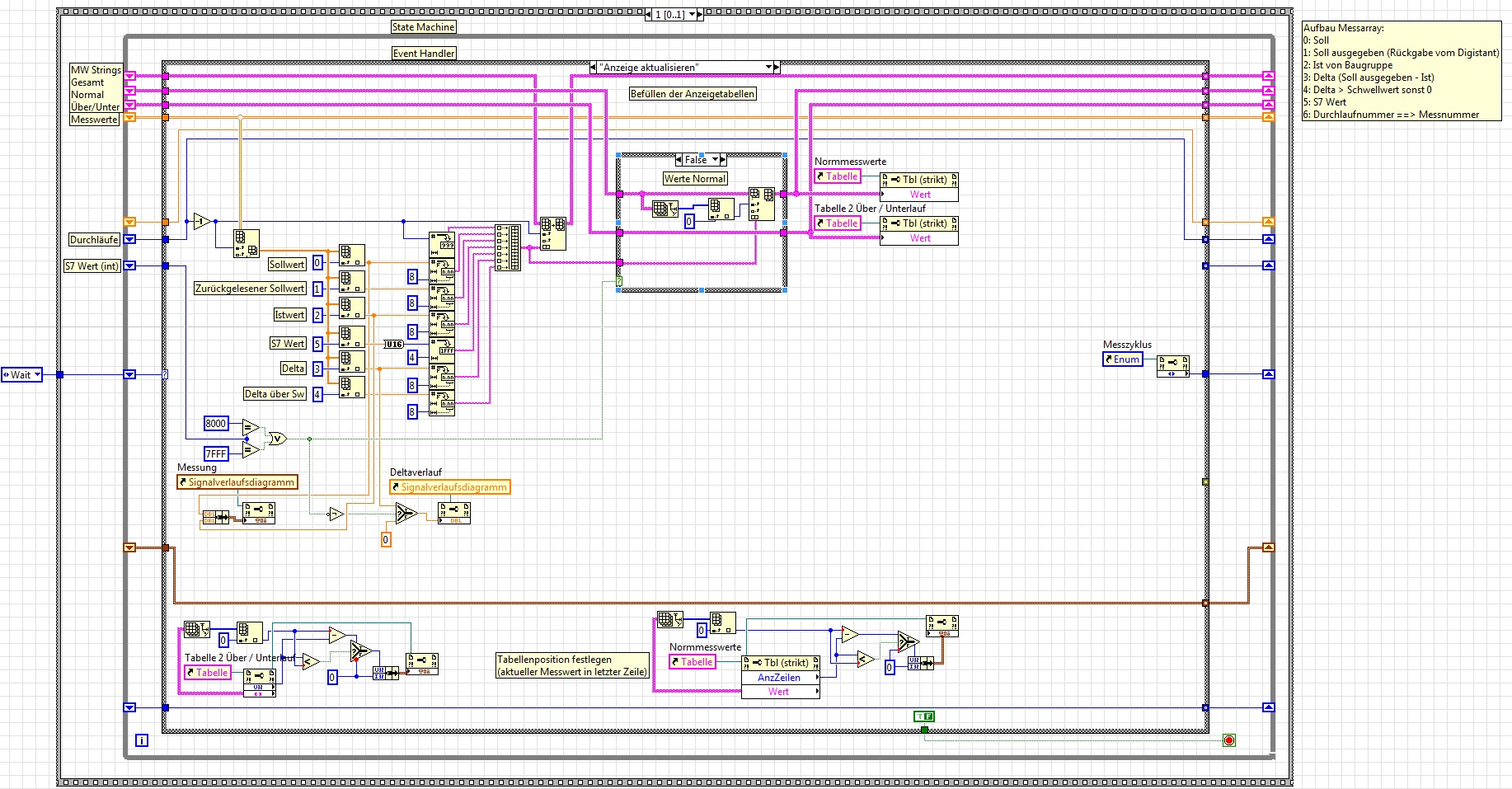Select the array constant inside the False case
Image resolution: width=1512 pixels, height=789 pixels.
[664, 209]
